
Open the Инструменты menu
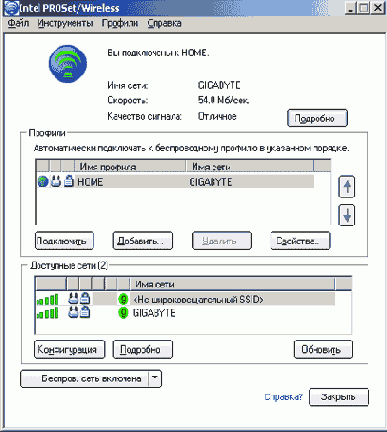[x=65, y=23]
